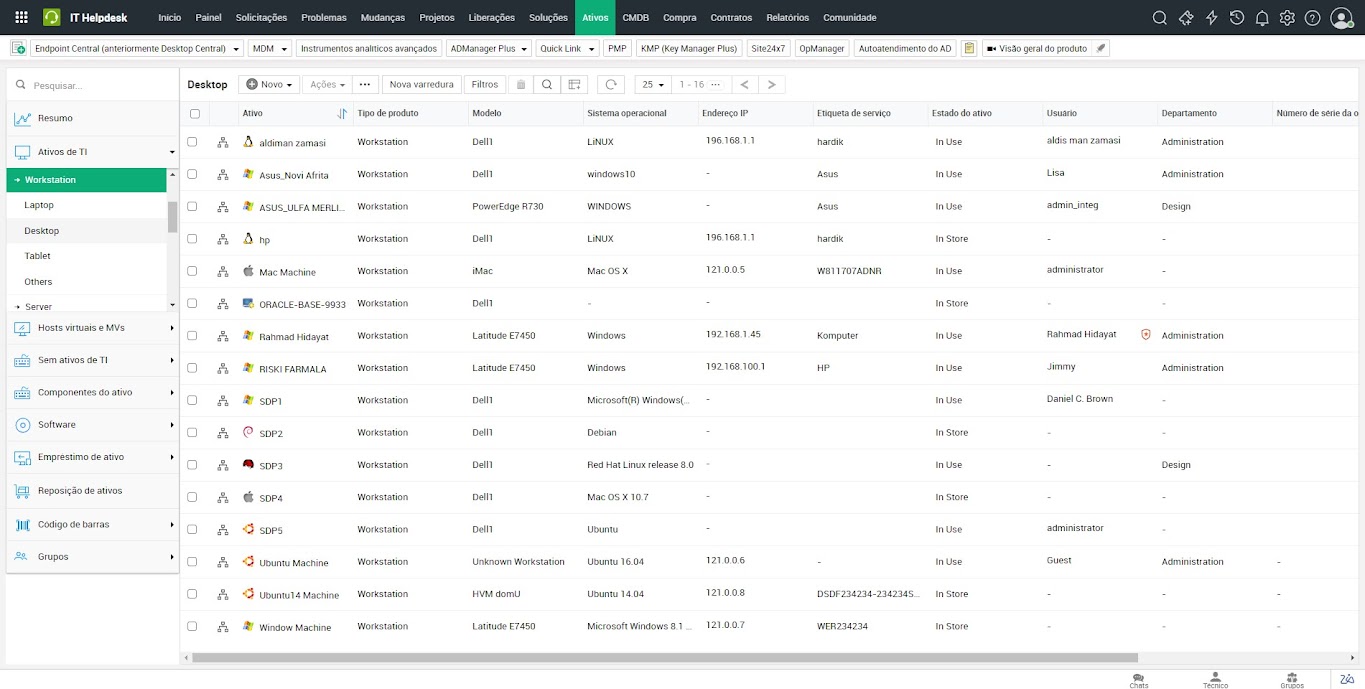Open the ADManager Plus dropdown
Viewport: 1365px width, 689px height.
click(488, 48)
